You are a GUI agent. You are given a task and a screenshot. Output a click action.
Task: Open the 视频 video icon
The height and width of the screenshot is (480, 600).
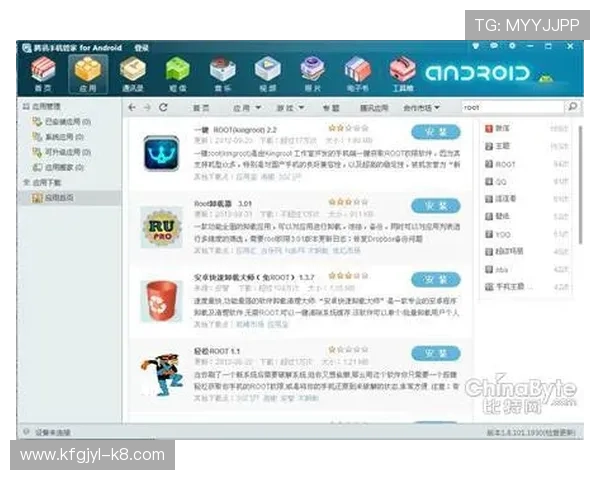tap(267, 73)
